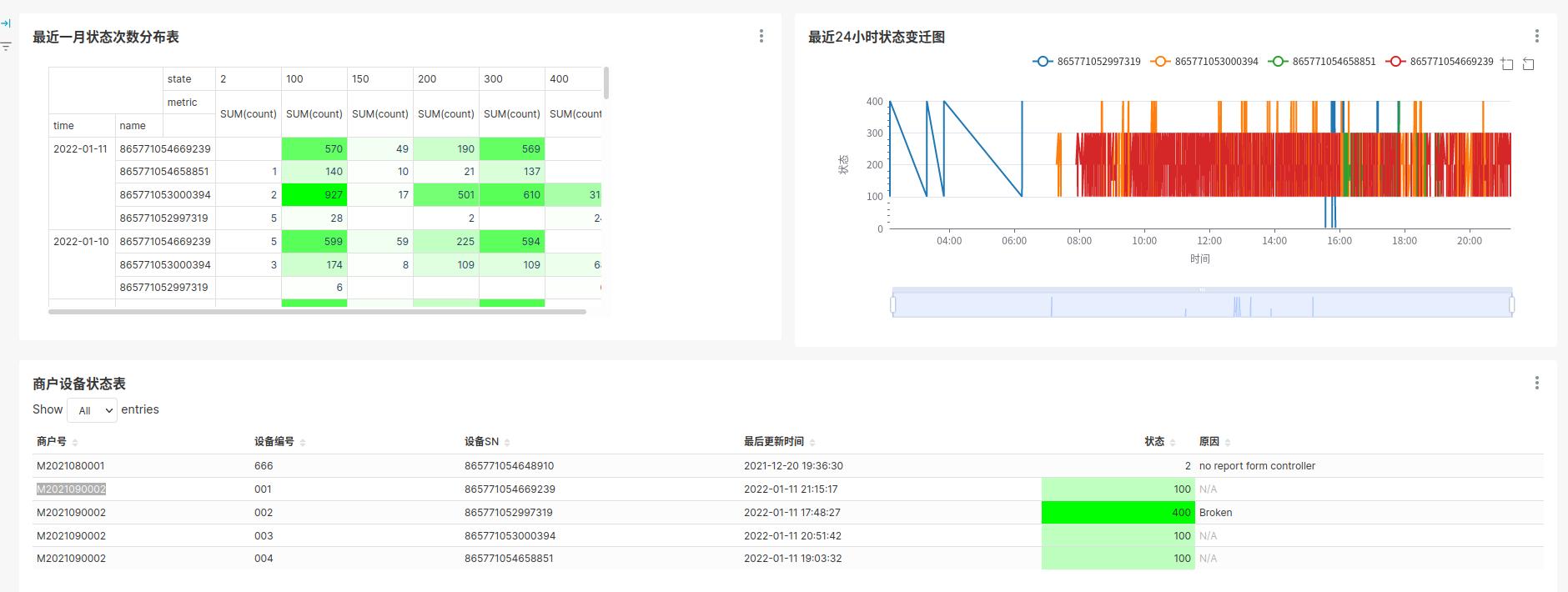
Task: Sort table by 状态 column
Action: (1159, 442)
